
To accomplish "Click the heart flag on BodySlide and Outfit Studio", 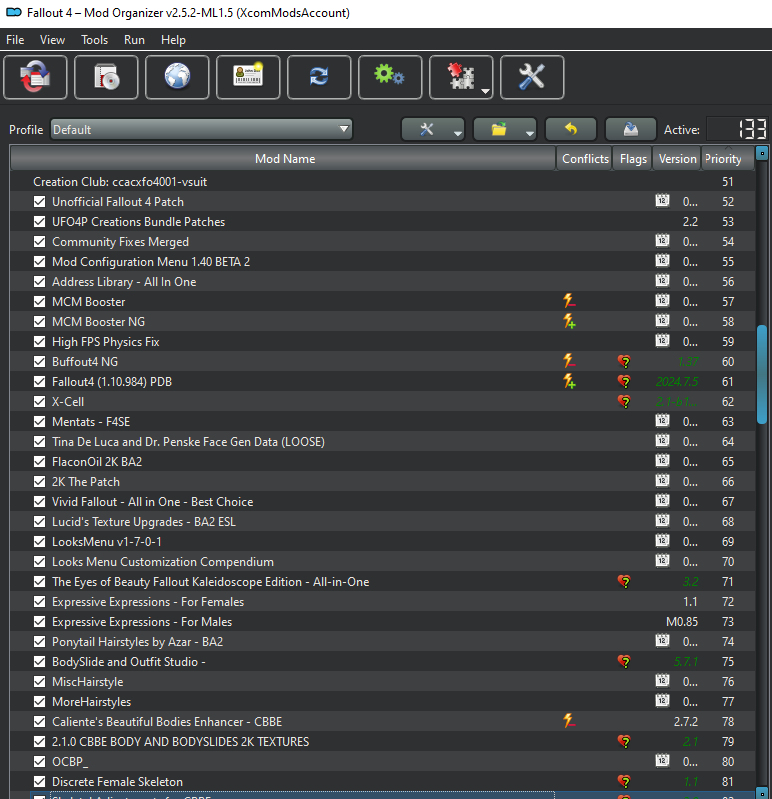I will click(x=624, y=661).
